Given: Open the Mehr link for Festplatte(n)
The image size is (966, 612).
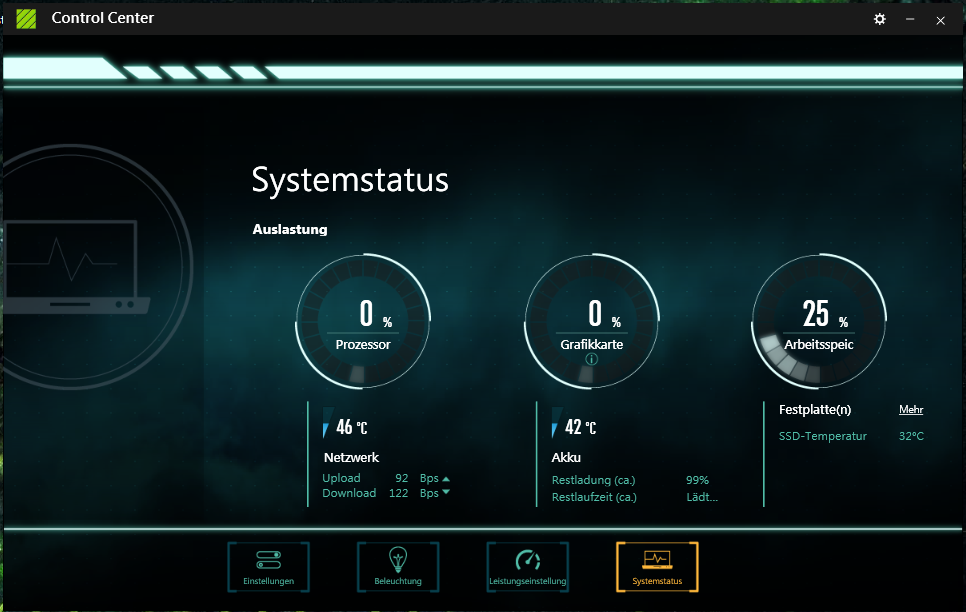Looking at the screenshot, I should [911, 409].
